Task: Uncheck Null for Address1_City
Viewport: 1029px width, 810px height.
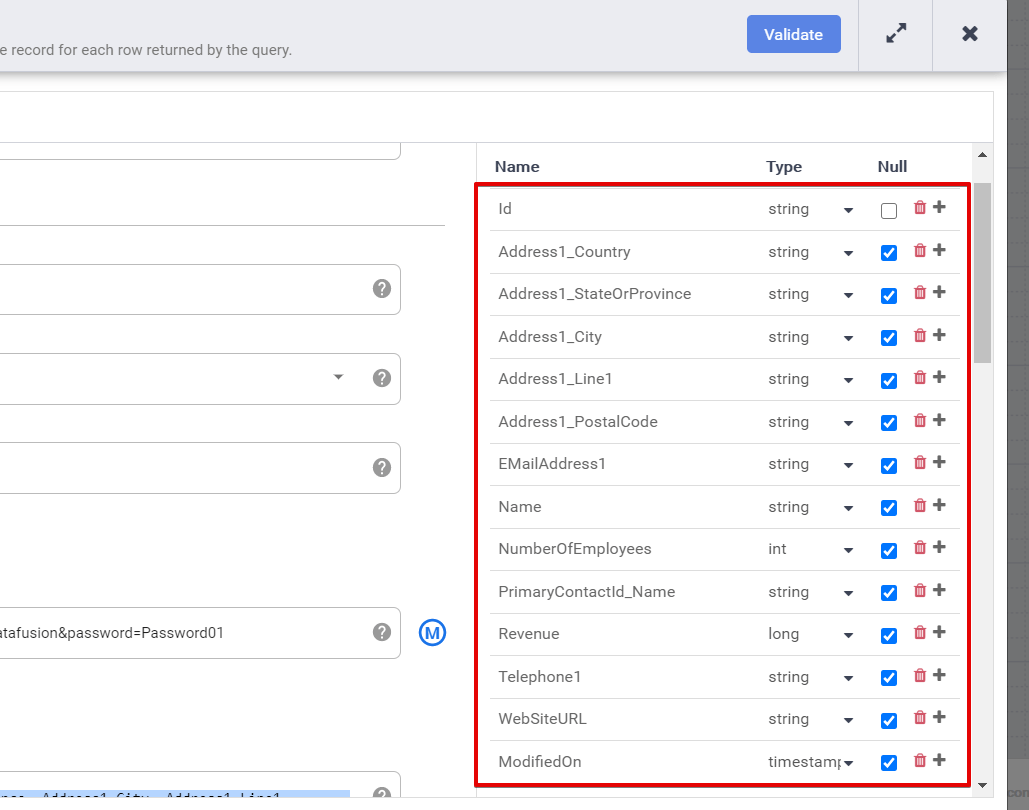Action: point(889,337)
